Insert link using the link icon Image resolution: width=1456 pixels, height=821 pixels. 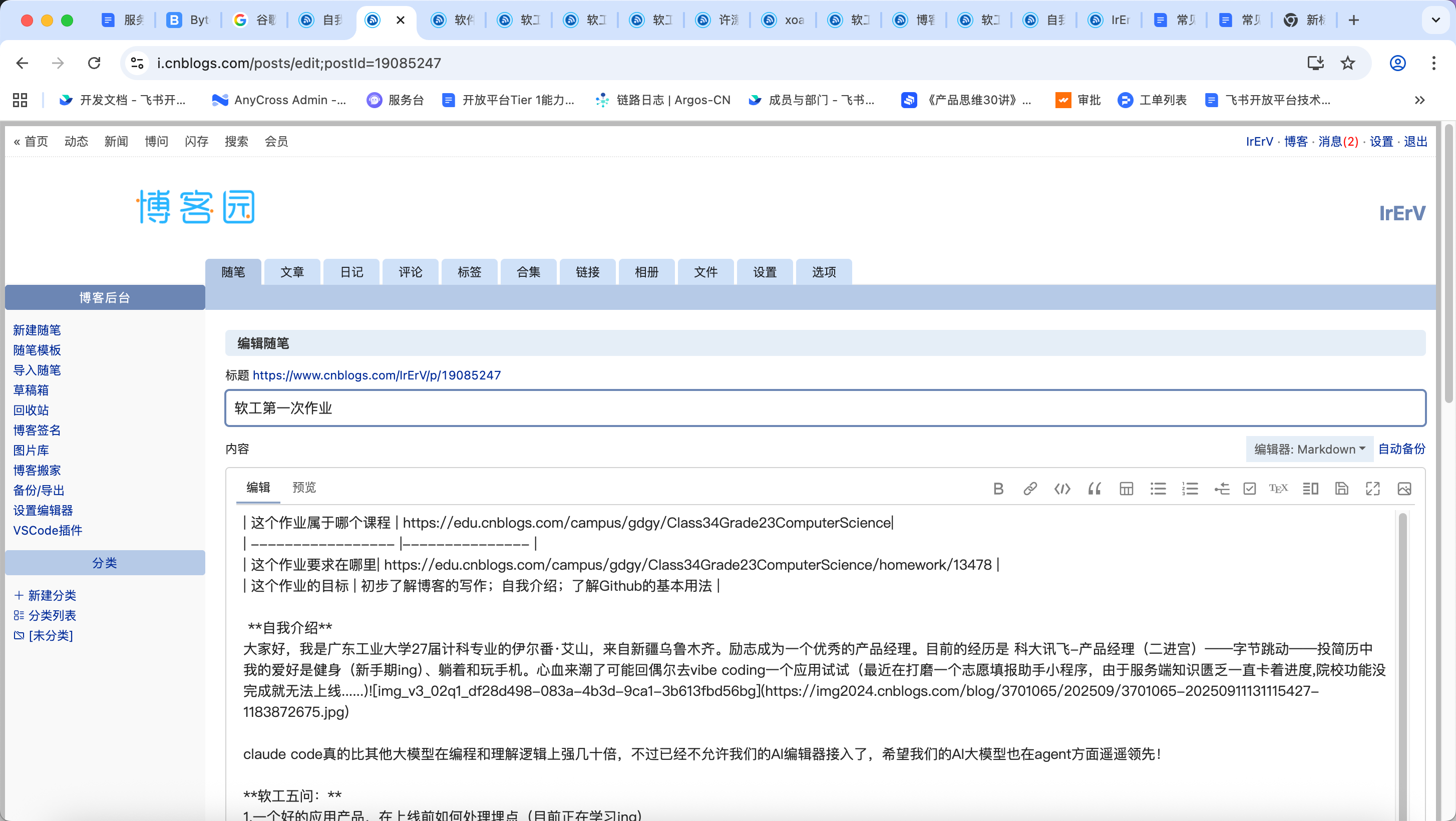(x=1030, y=489)
